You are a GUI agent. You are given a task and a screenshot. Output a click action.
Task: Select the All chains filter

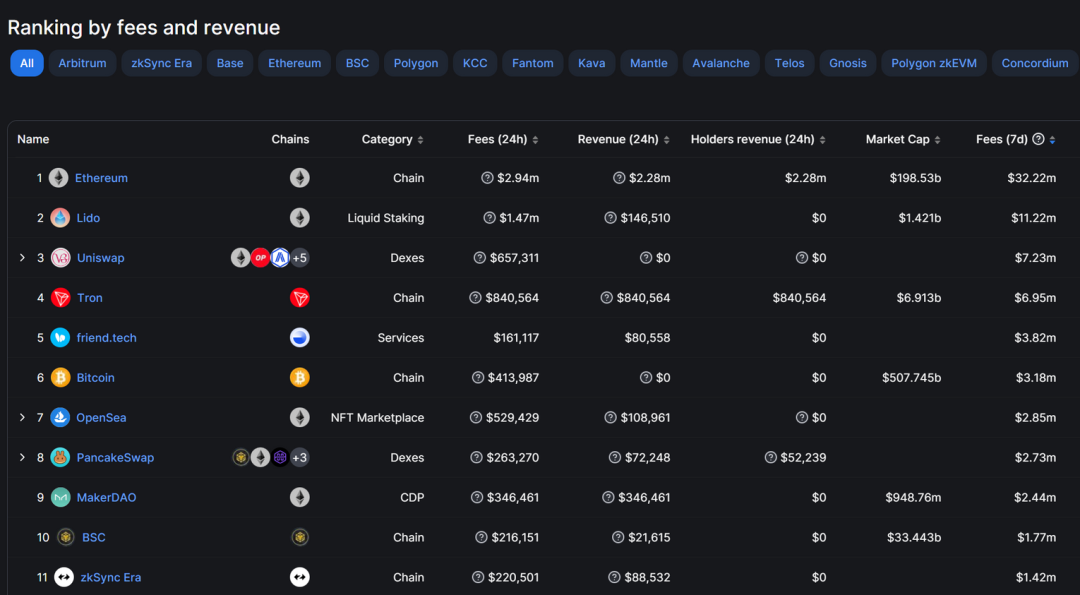(x=27, y=63)
